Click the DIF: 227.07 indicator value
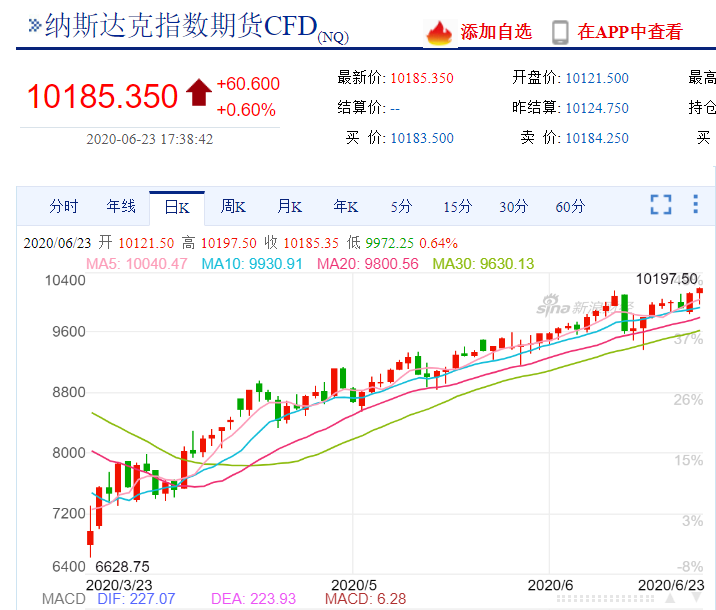Viewport: 716px width, 610px height. (136, 599)
